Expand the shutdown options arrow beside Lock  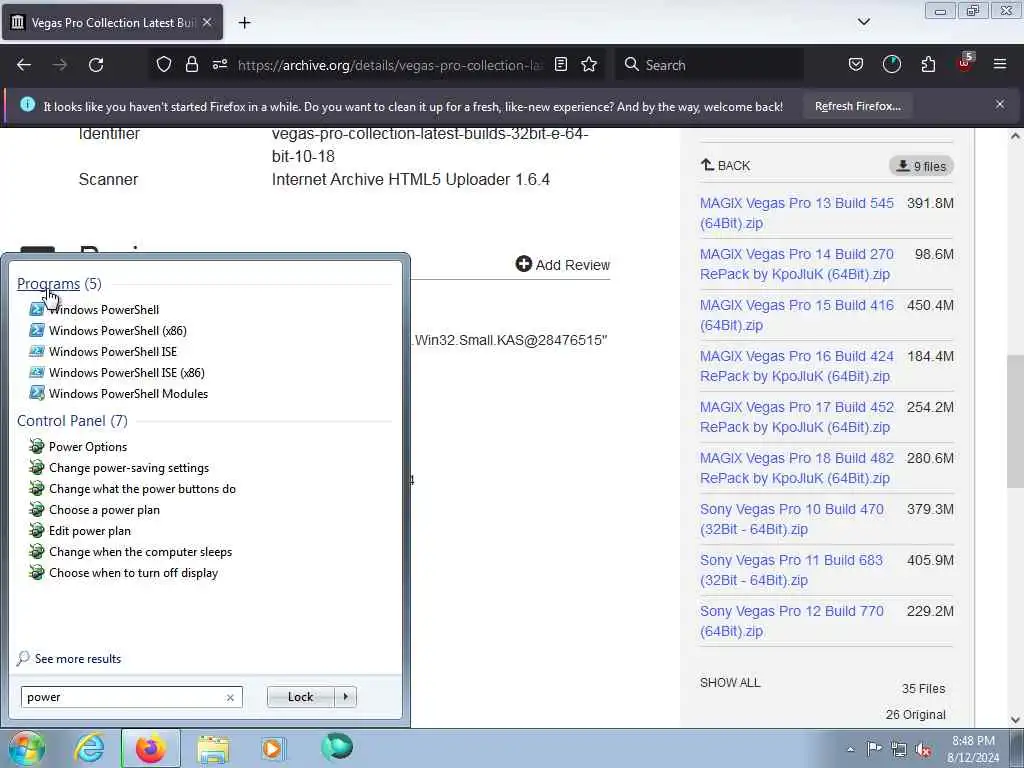(x=345, y=697)
